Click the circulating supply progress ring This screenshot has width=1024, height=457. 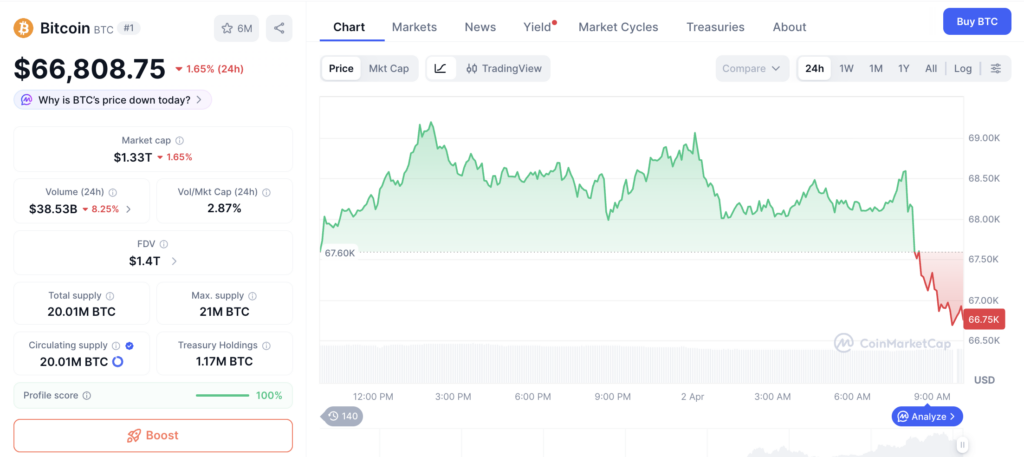click(x=118, y=362)
